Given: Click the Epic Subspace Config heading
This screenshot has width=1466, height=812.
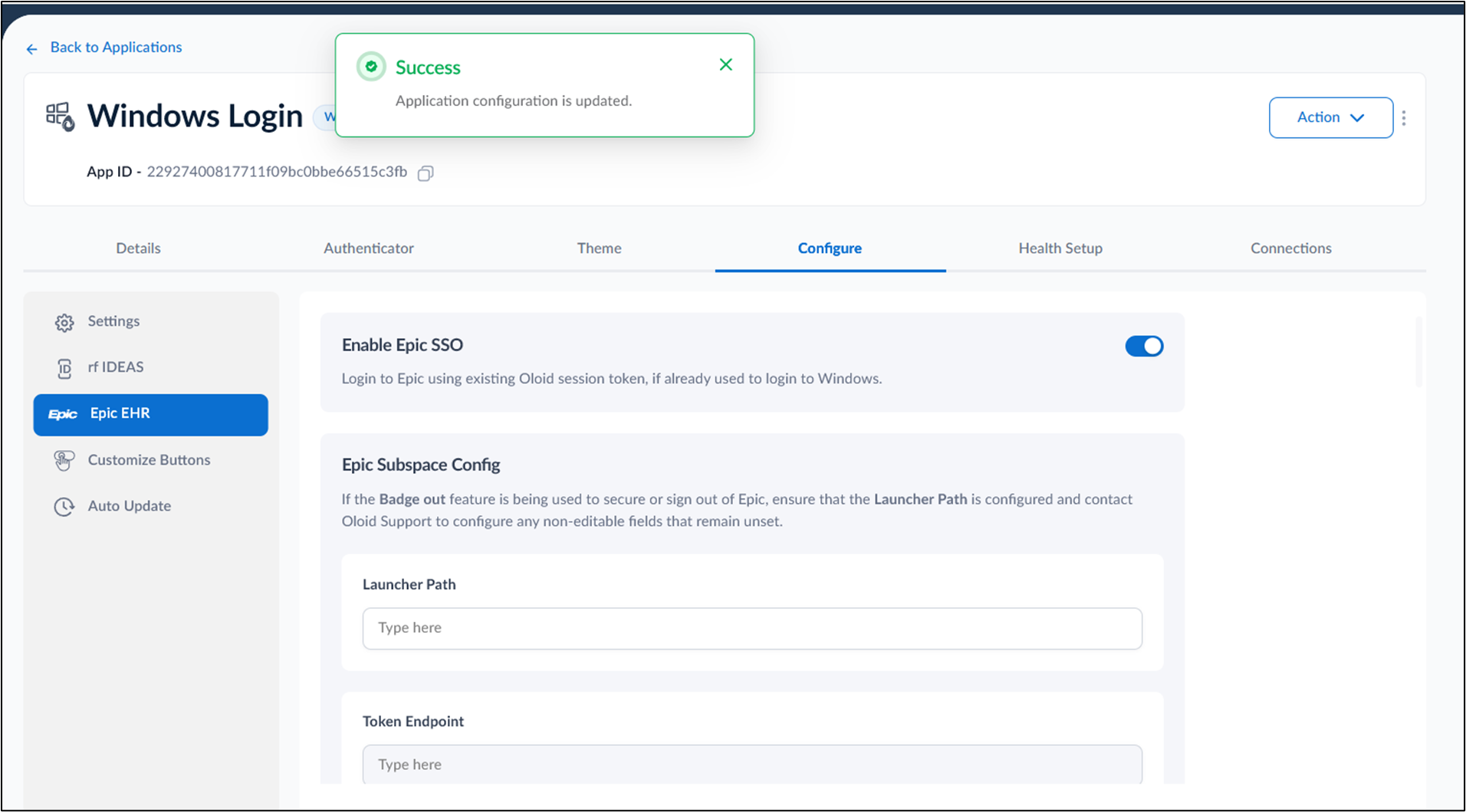Looking at the screenshot, I should [421, 465].
